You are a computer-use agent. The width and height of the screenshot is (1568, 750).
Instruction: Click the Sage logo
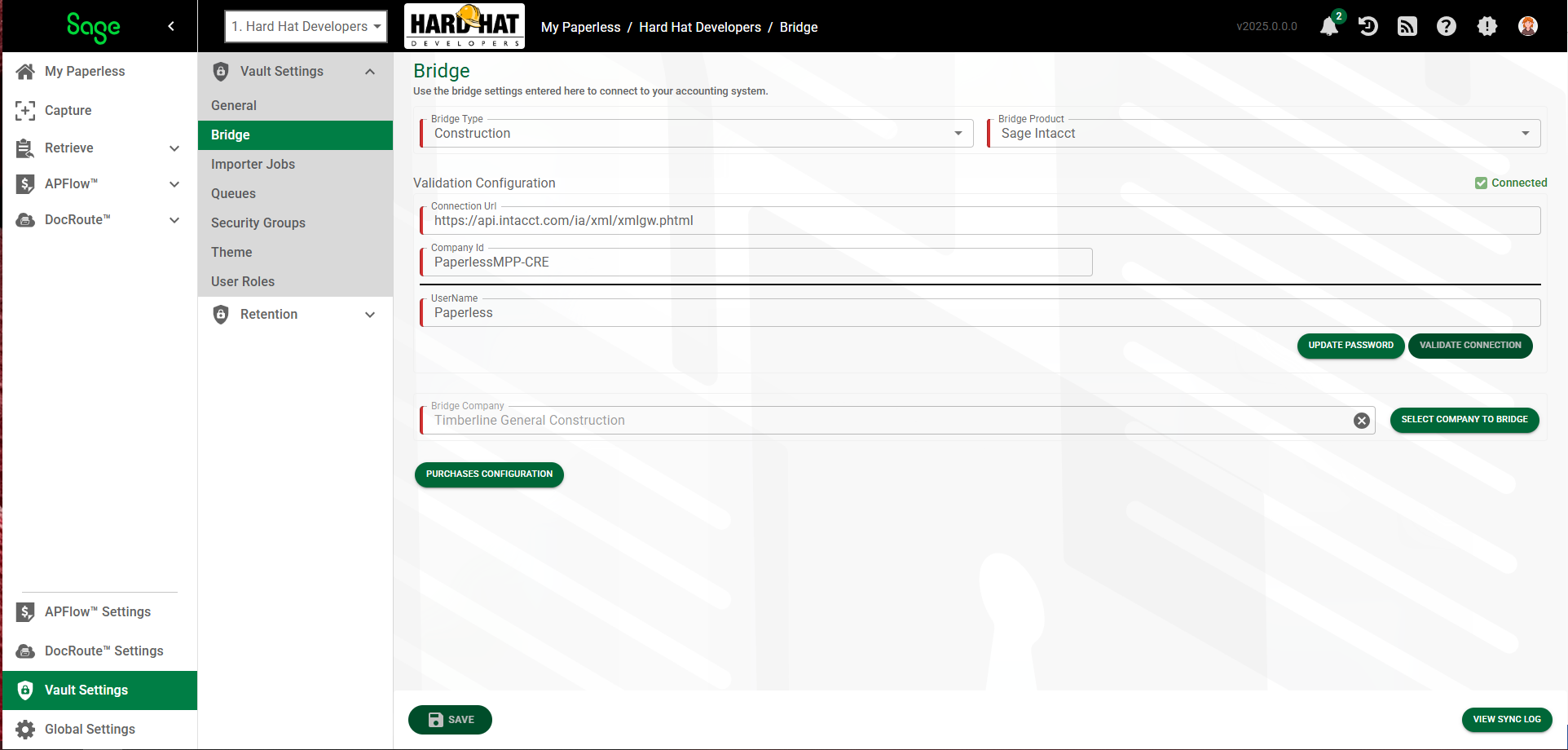click(x=94, y=28)
